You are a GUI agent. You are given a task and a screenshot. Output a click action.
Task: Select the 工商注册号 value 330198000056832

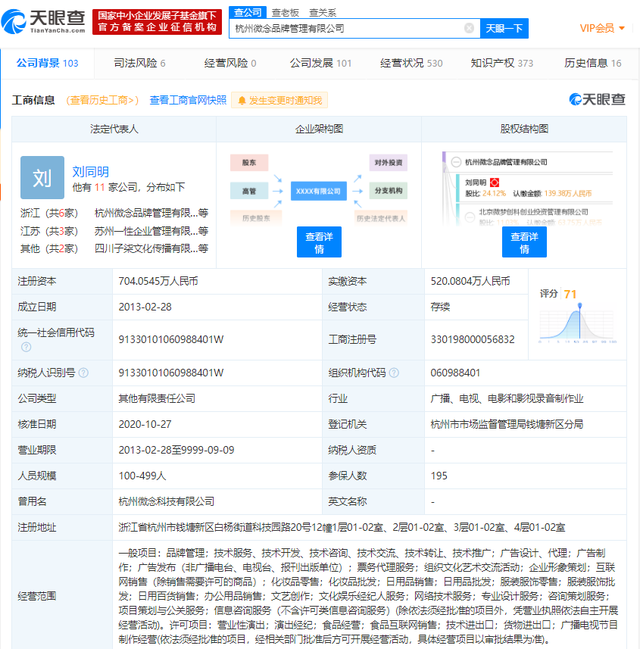(x=472, y=339)
